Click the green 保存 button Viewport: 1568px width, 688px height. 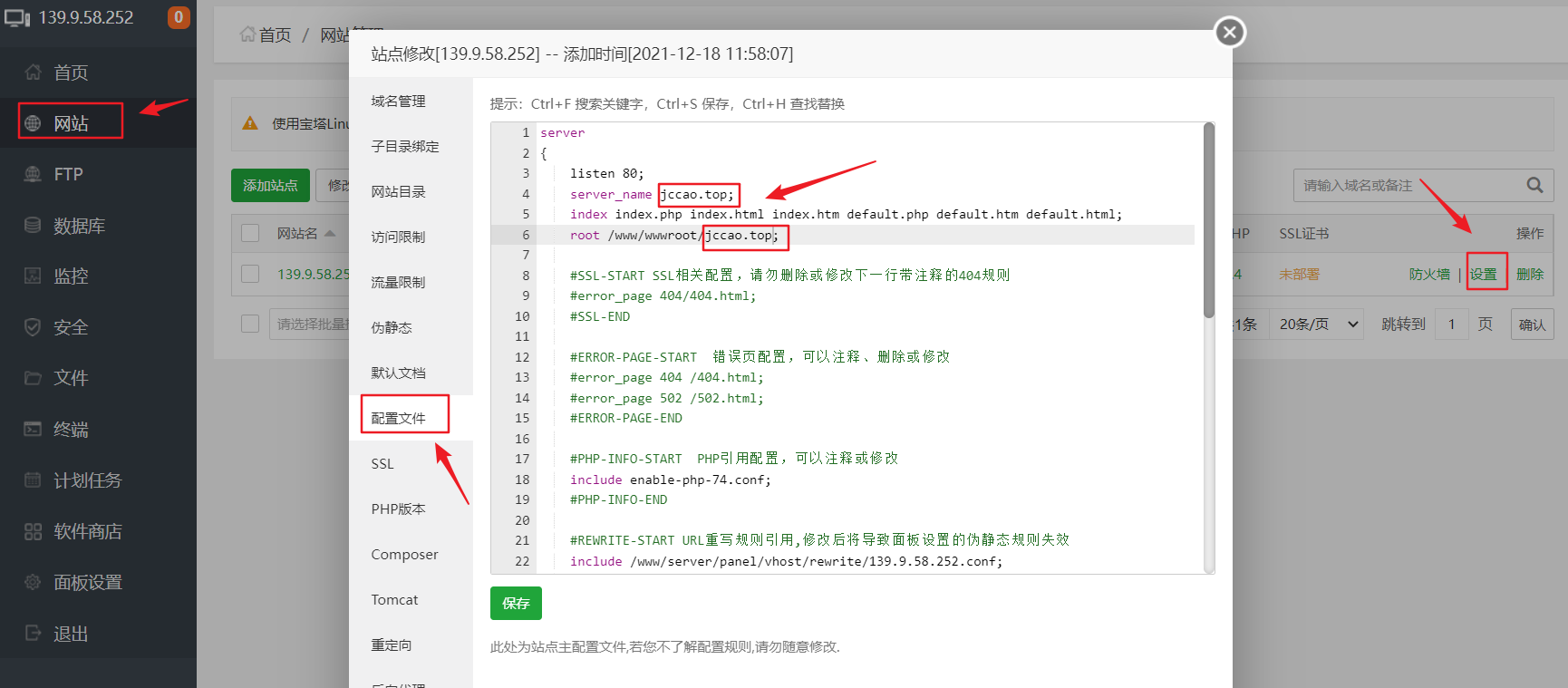click(x=516, y=603)
